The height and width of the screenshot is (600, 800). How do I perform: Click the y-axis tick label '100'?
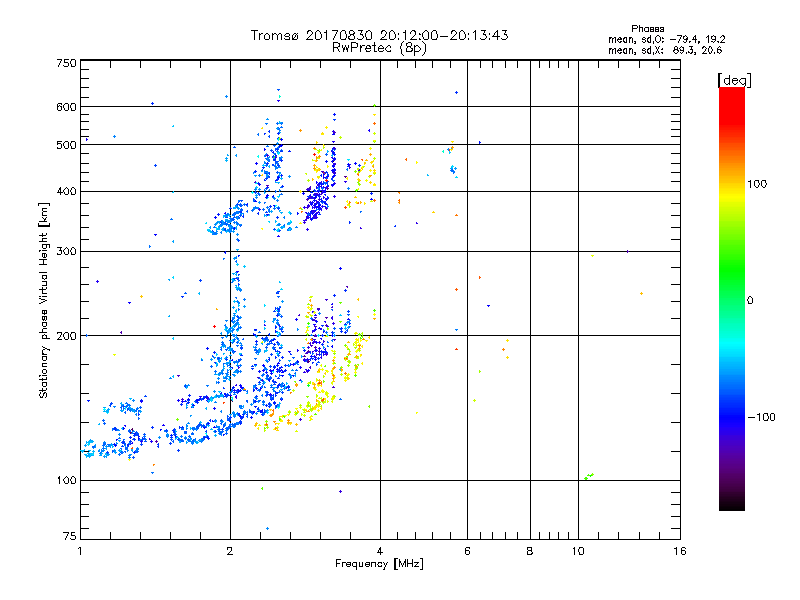(x=67, y=481)
